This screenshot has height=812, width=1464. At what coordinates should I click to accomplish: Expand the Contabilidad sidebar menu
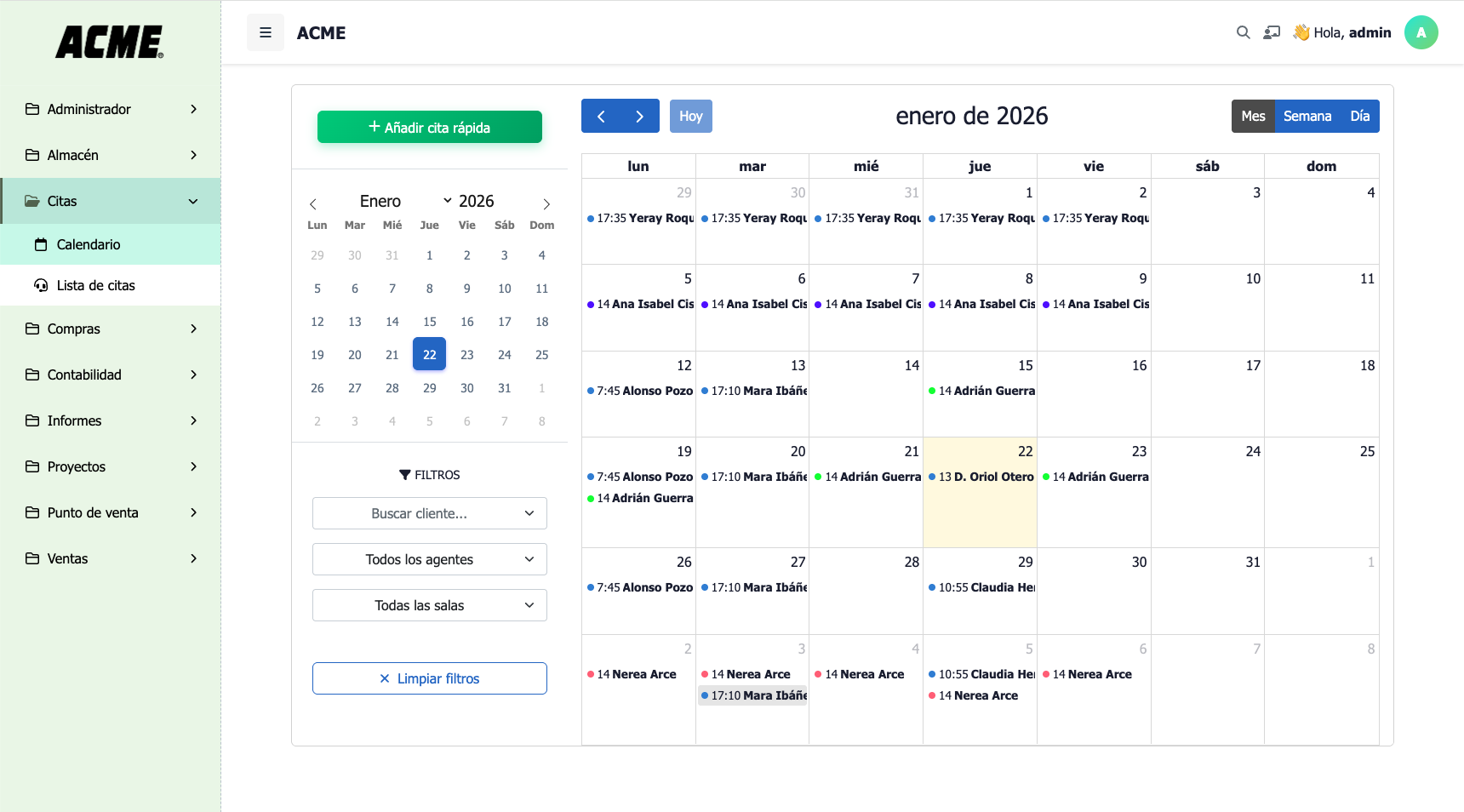[111, 375]
